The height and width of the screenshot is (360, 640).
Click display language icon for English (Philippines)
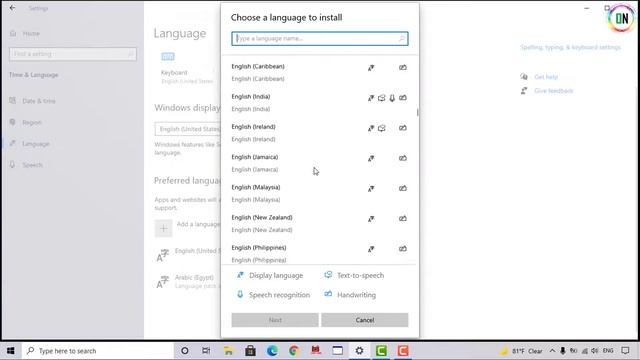click(x=371, y=249)
